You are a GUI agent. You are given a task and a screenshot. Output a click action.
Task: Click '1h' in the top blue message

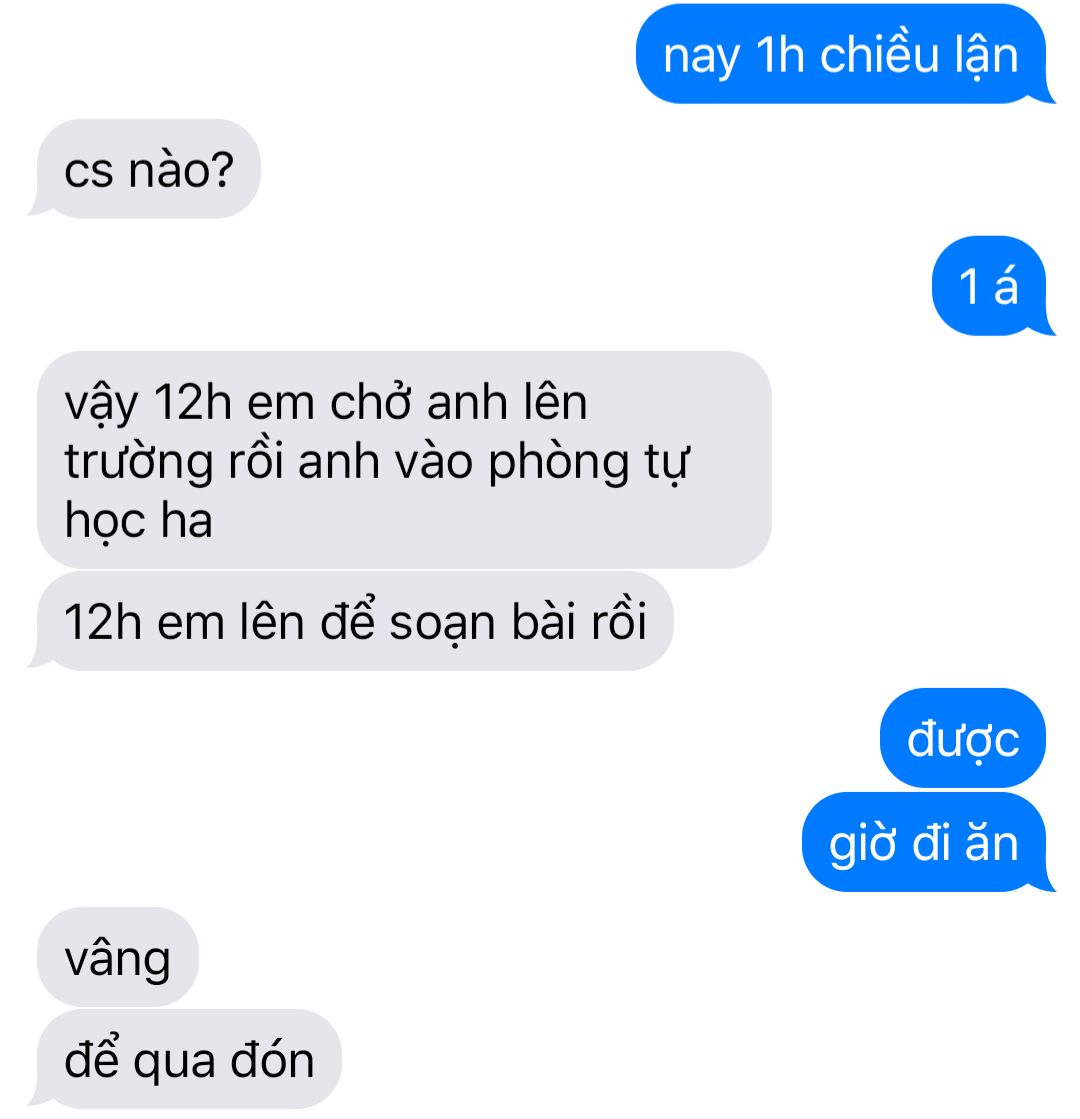point(780,55)
